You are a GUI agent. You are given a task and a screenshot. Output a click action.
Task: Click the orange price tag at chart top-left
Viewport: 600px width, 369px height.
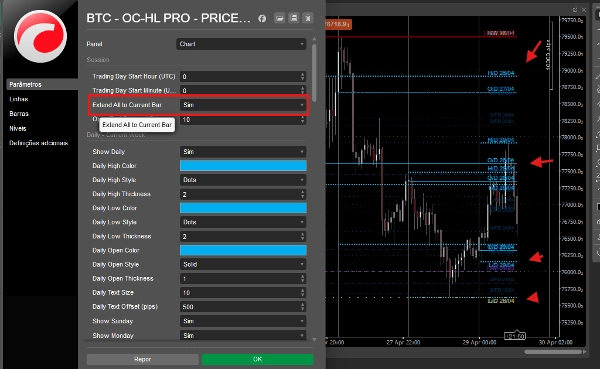click(338, 24)
